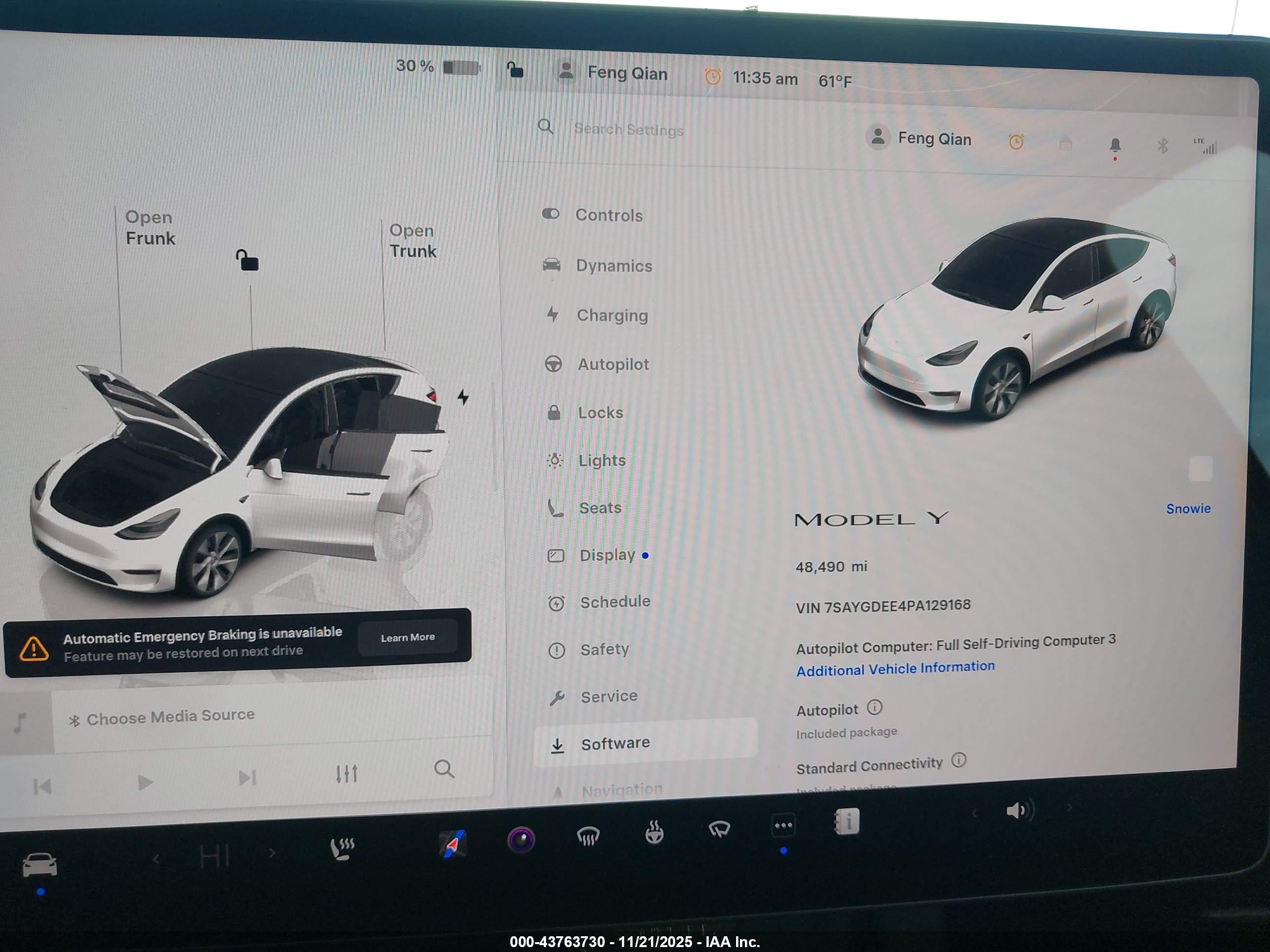Open the Lights settings
This screenshot has width=1270, height=952.
point(586,460)
